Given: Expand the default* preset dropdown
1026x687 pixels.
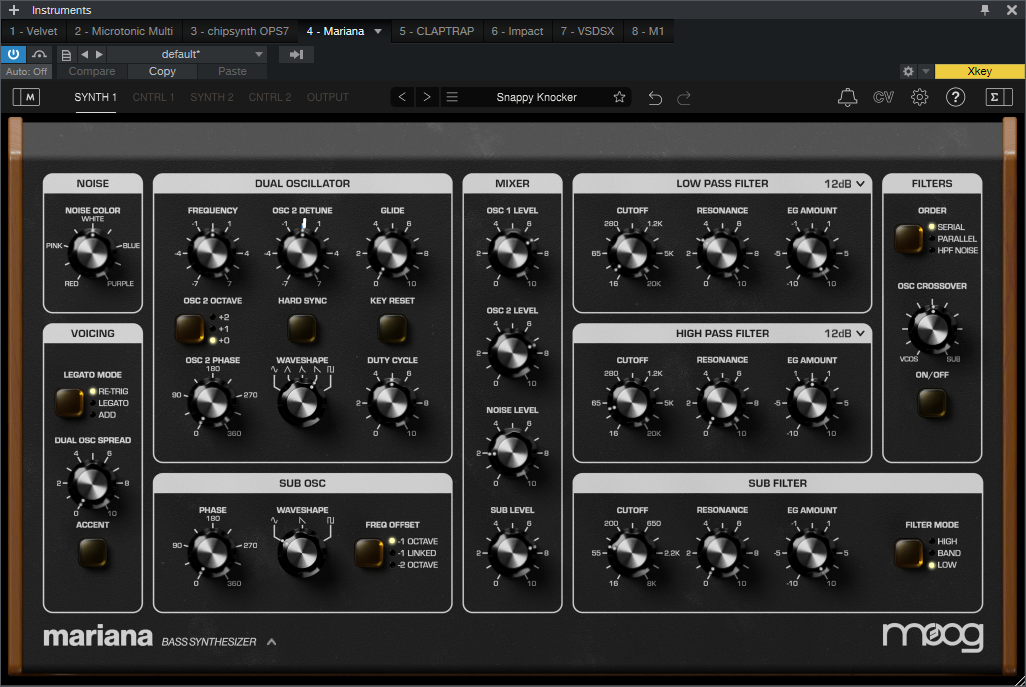Looking at the screenshot, I should 187,54.
